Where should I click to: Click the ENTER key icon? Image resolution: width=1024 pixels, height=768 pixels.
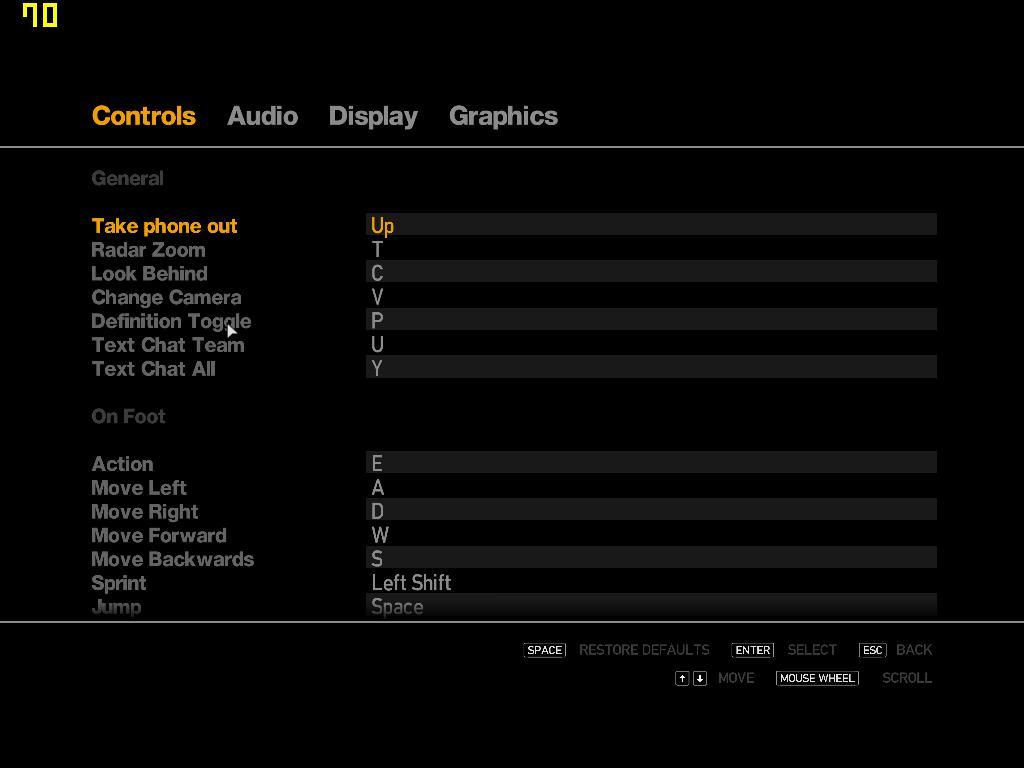(x=752, y=650)
